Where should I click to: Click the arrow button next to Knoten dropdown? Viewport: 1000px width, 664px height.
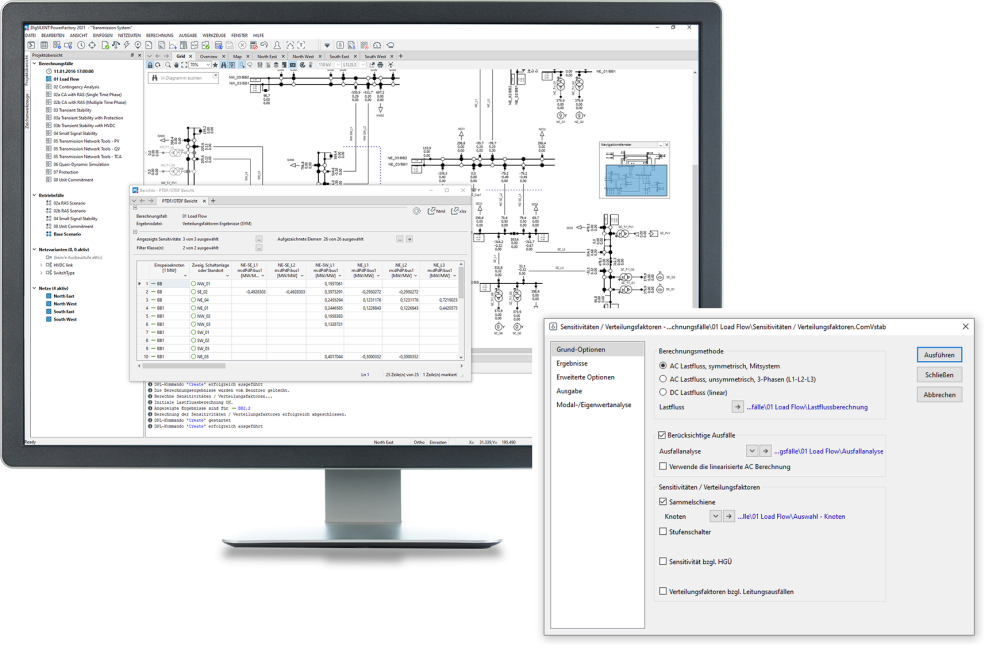[729, 516]
